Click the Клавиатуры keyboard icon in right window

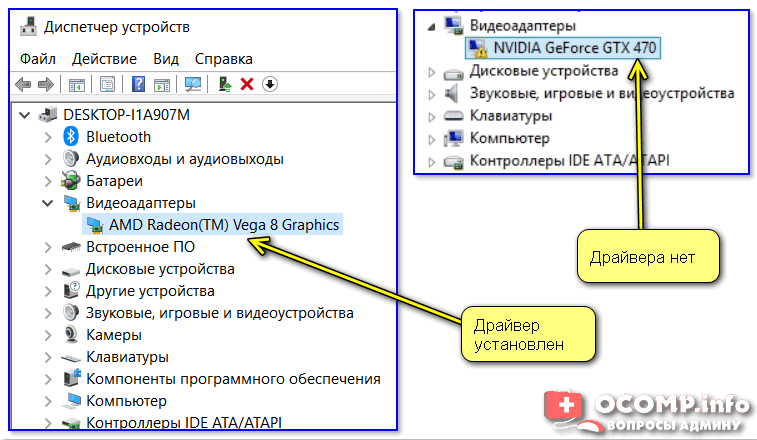point(453,115)
